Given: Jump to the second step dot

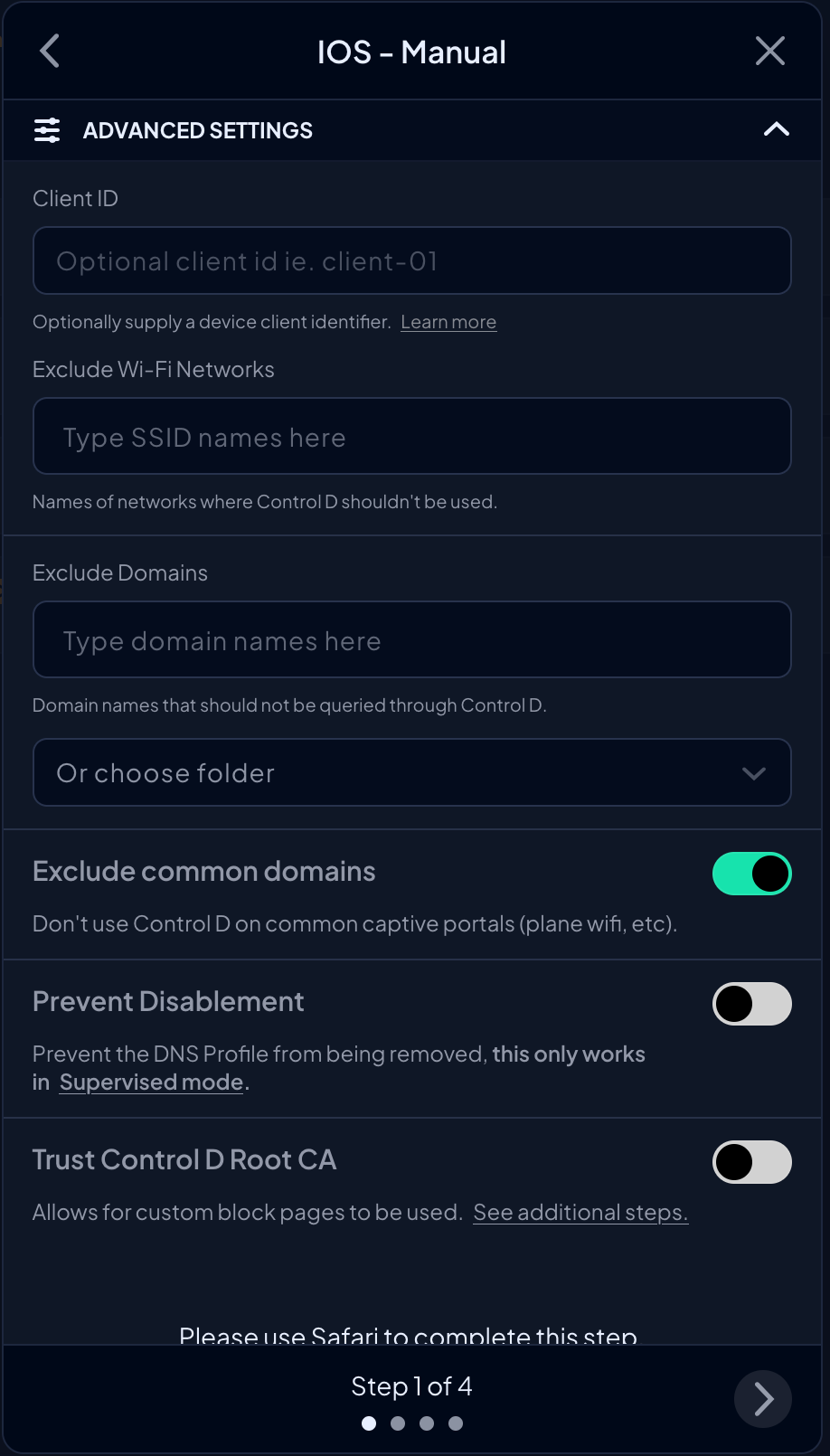Looking at the screenshot, I should click(398, 1423).
